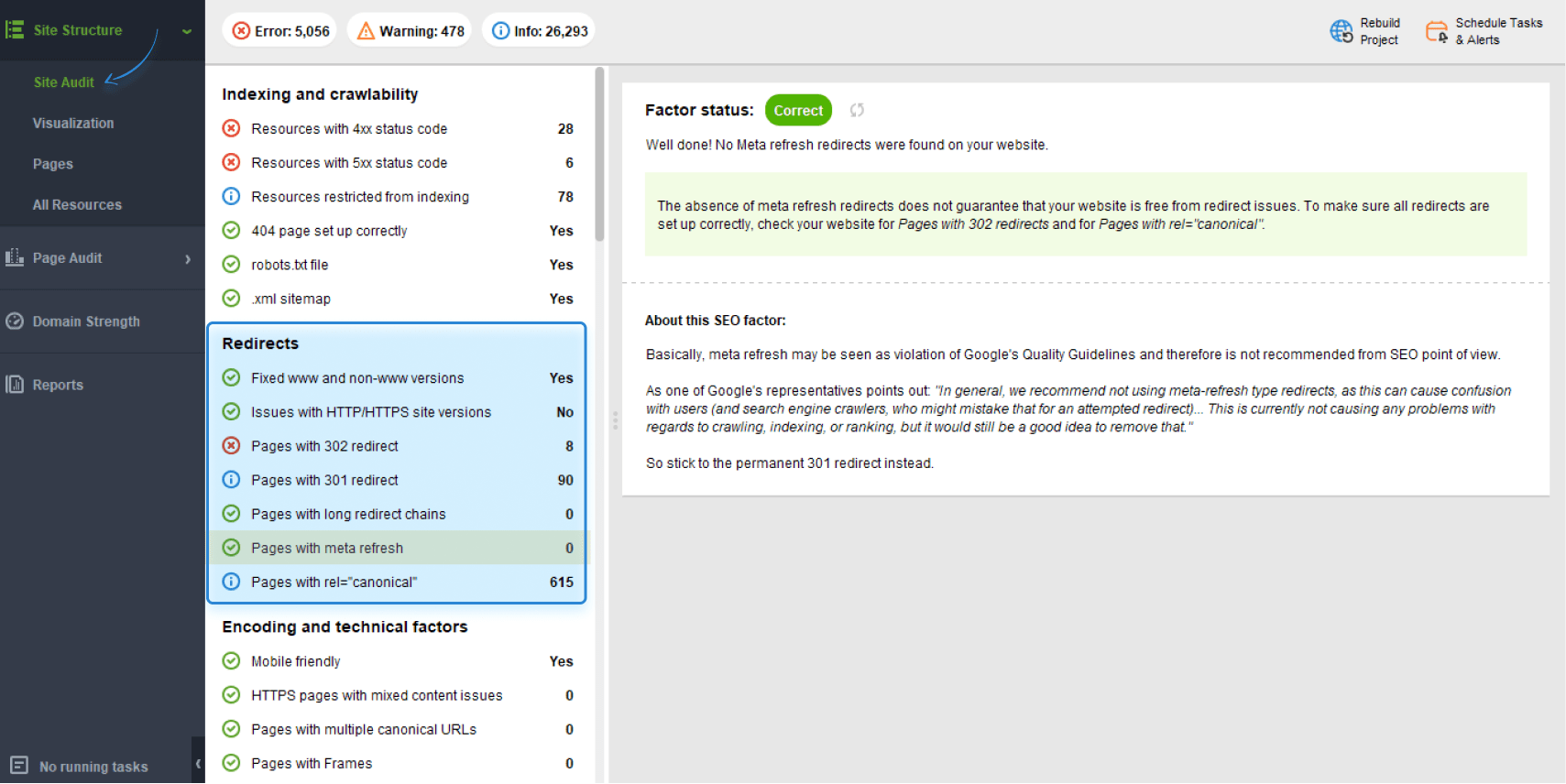Viewport: 1566px width, 784px height.
Task: Click the info icon for Pages with 301 redirect
Action: (x=231, y=479)
